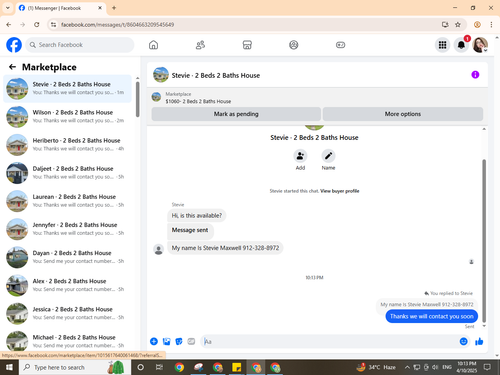Viewport: 500px width, 375px height.
Task: Open Wilson - 2 Beds 2 Baths House chat
Action: point(67,116)
